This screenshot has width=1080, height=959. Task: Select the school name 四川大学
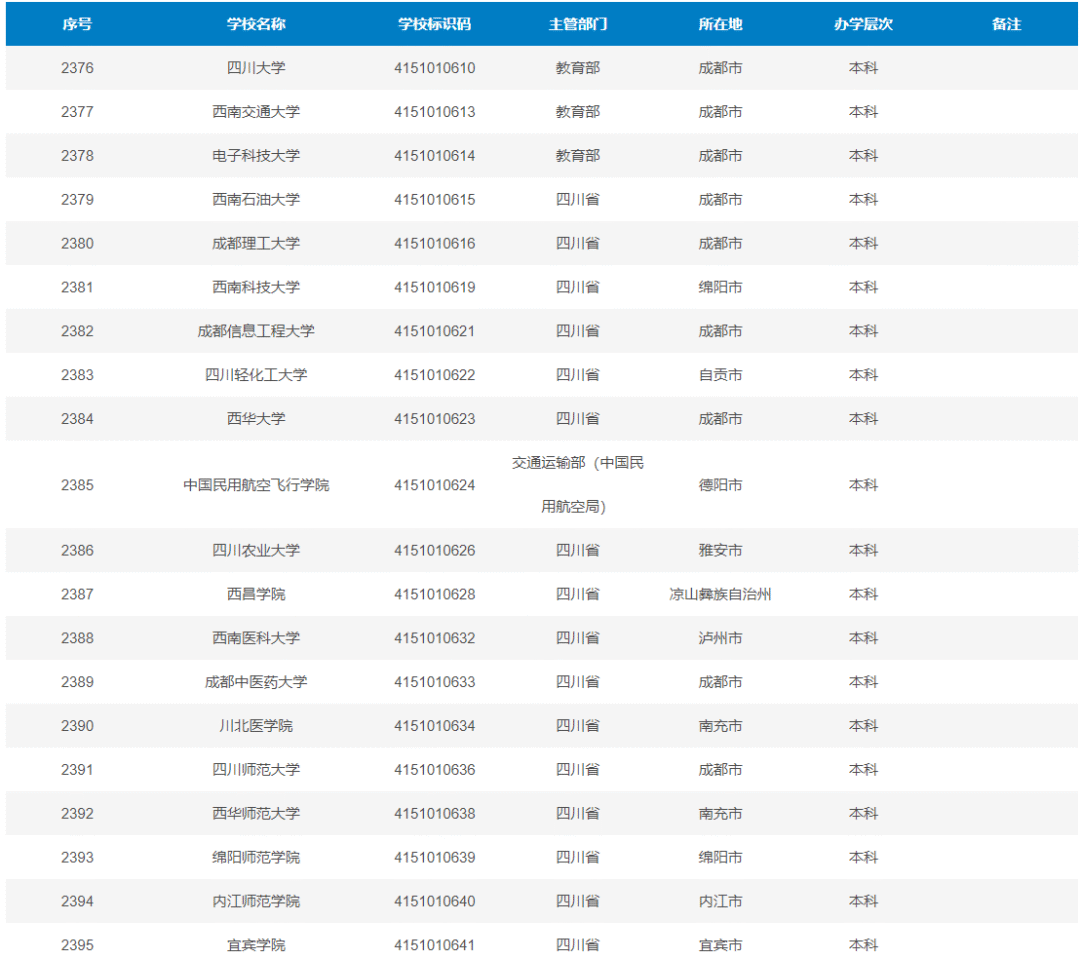256,68
